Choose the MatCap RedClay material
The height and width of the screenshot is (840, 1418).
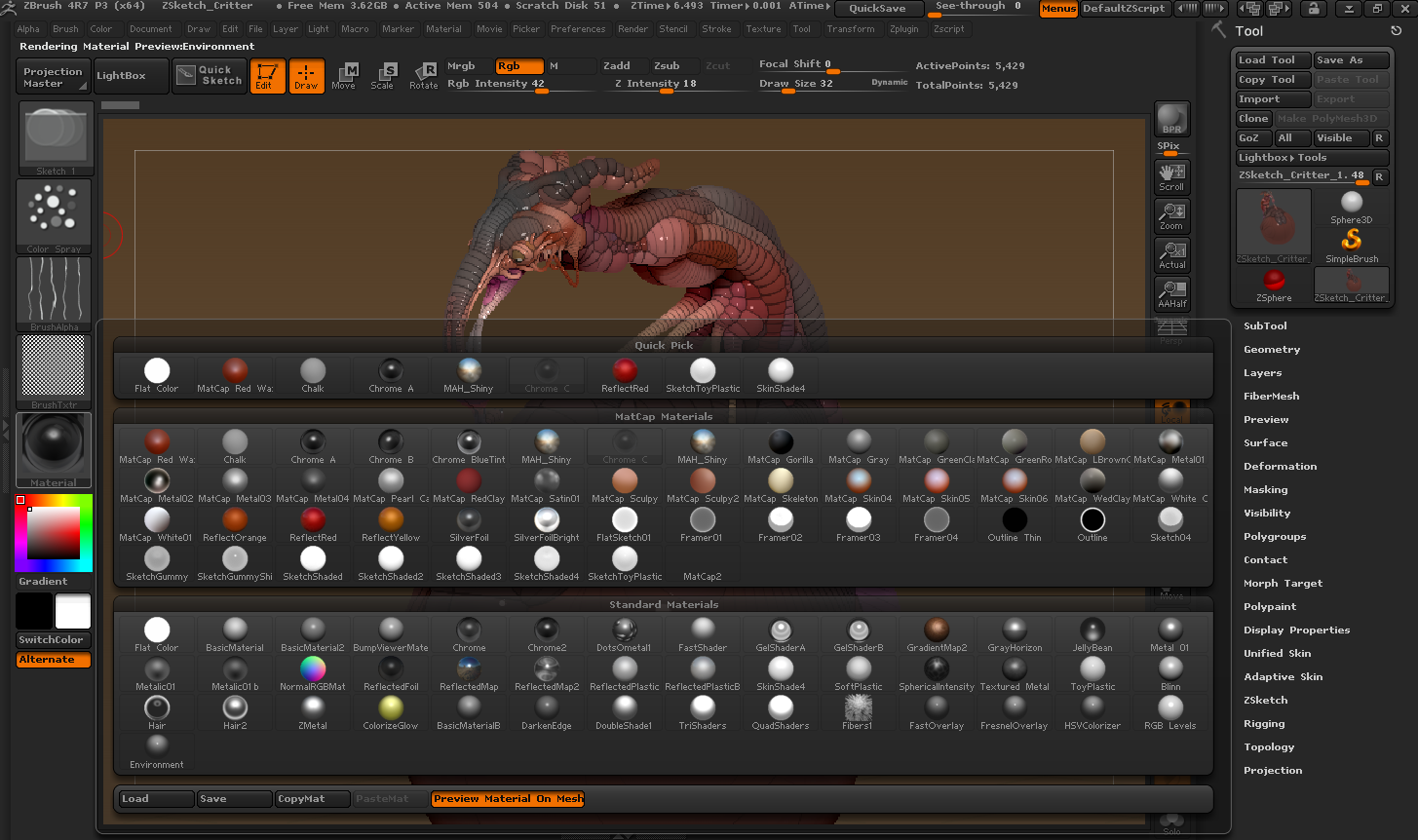(x=469, y=486)
